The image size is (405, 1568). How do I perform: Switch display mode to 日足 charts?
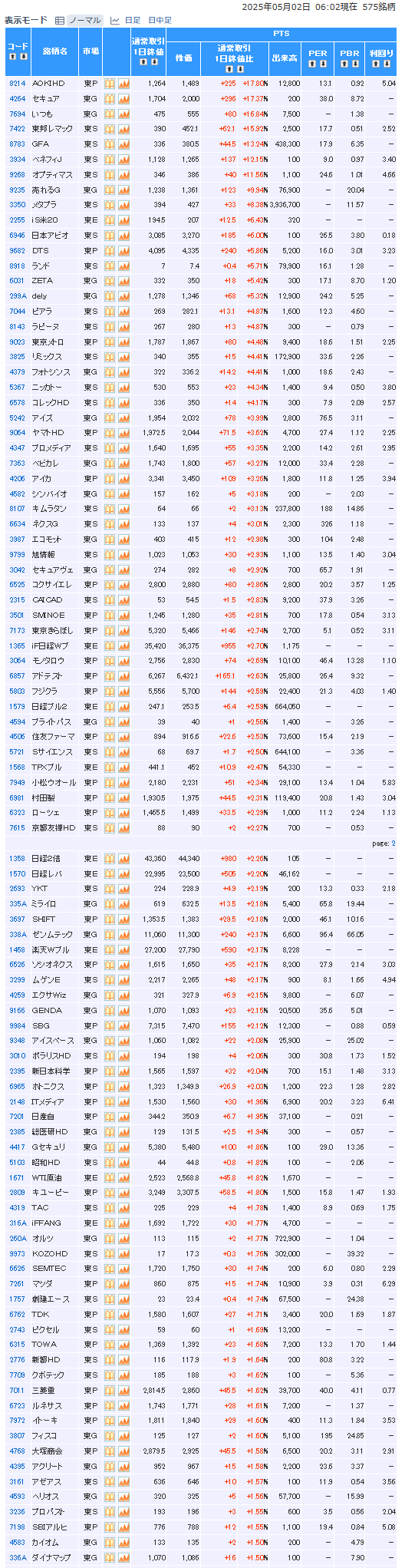point(133,20)
